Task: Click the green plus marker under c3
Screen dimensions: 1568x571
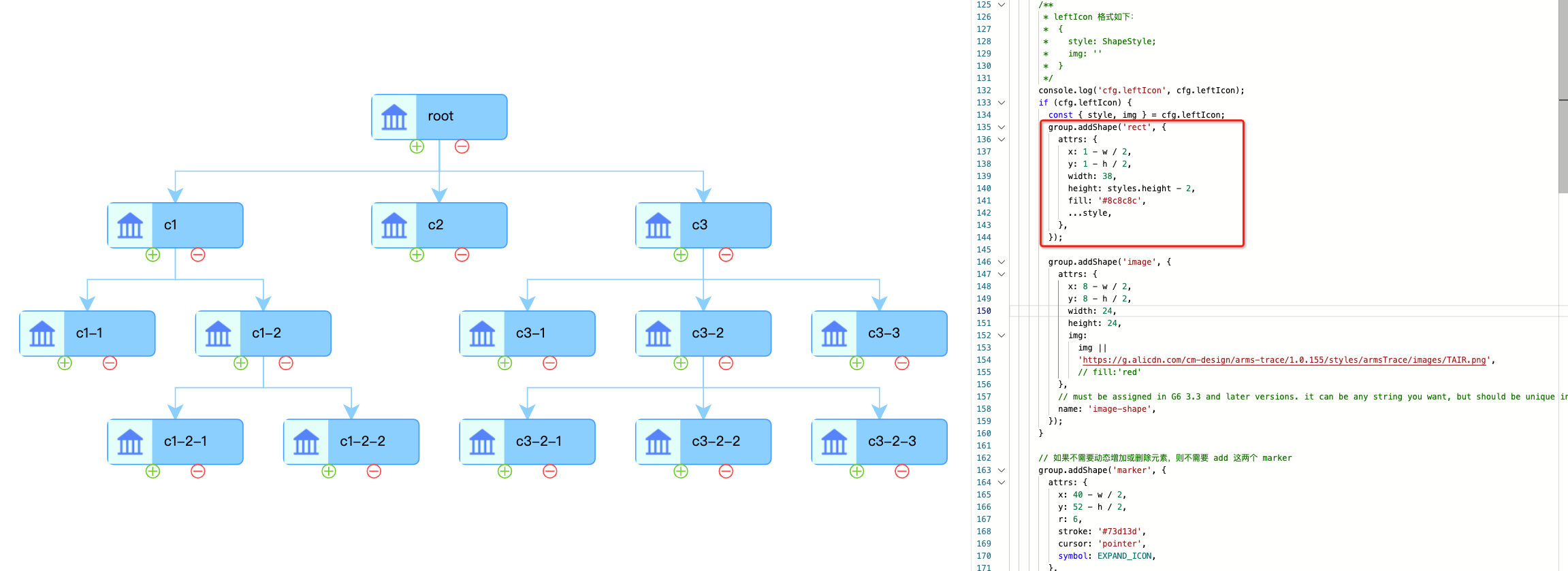Action: [681, 255]
